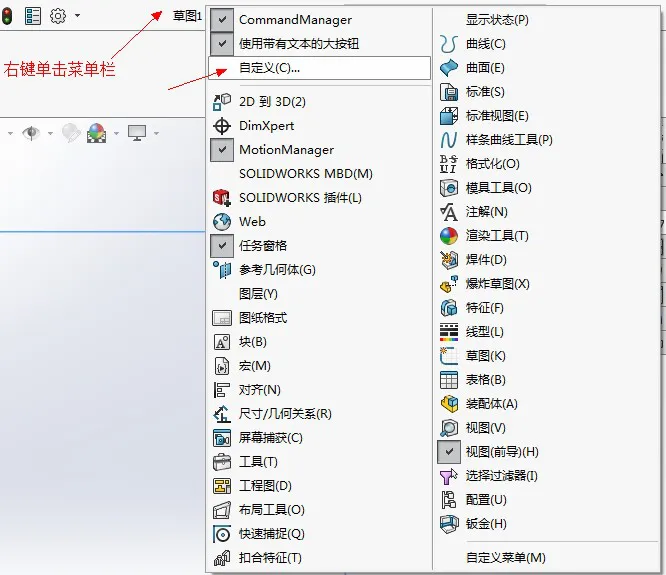Select 显示状态(P) menu entry
This screenshot has width=666, height=575.
[497, 20]
